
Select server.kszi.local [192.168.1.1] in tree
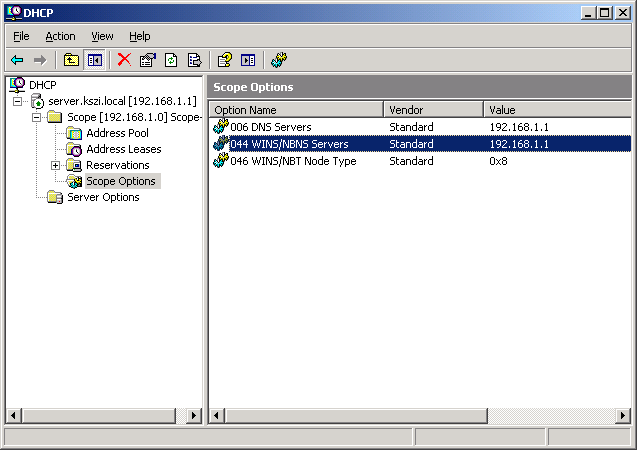(122, 101)
